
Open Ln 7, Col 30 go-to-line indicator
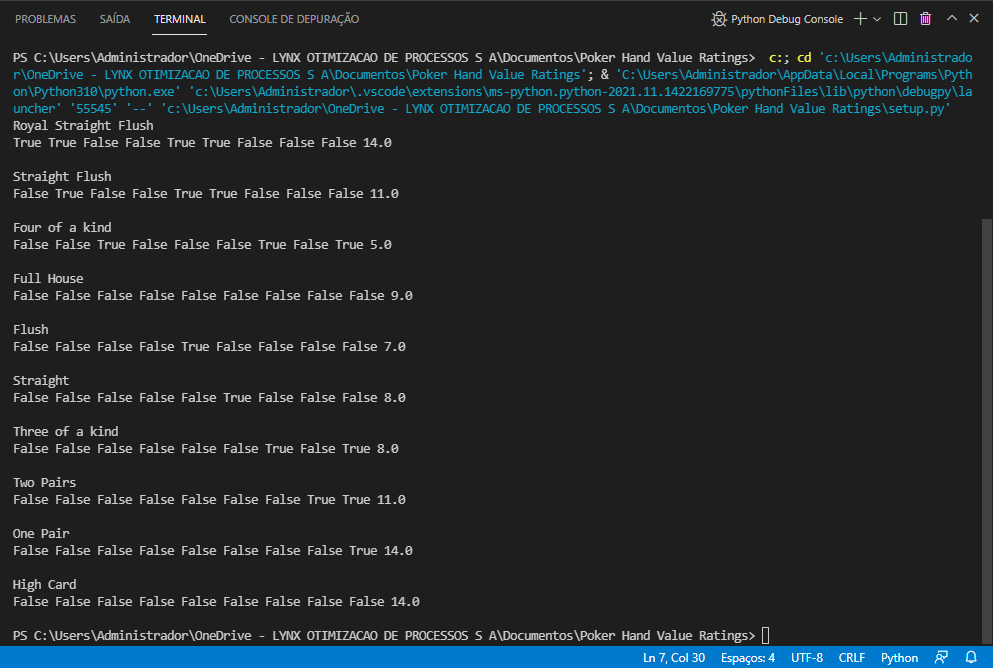click(x=674, y=658)
